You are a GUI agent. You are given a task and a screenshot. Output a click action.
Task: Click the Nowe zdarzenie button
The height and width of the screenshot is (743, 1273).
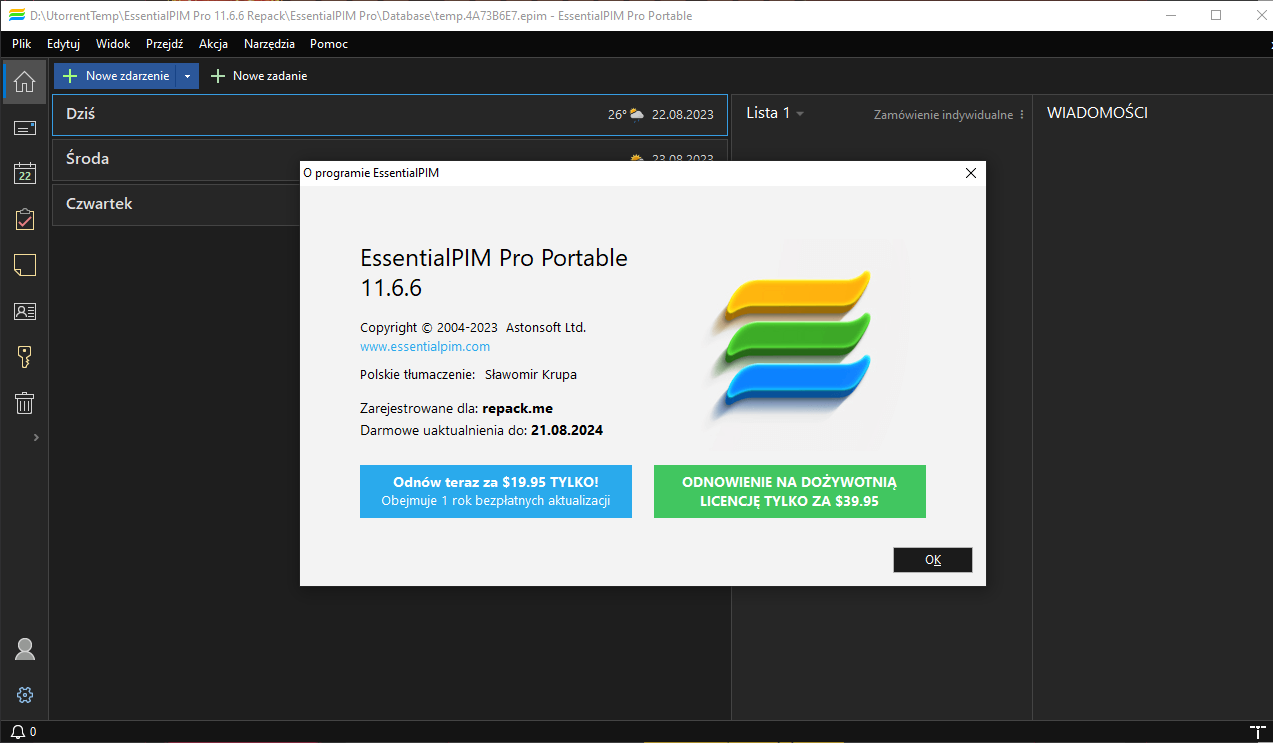point(115,76)
